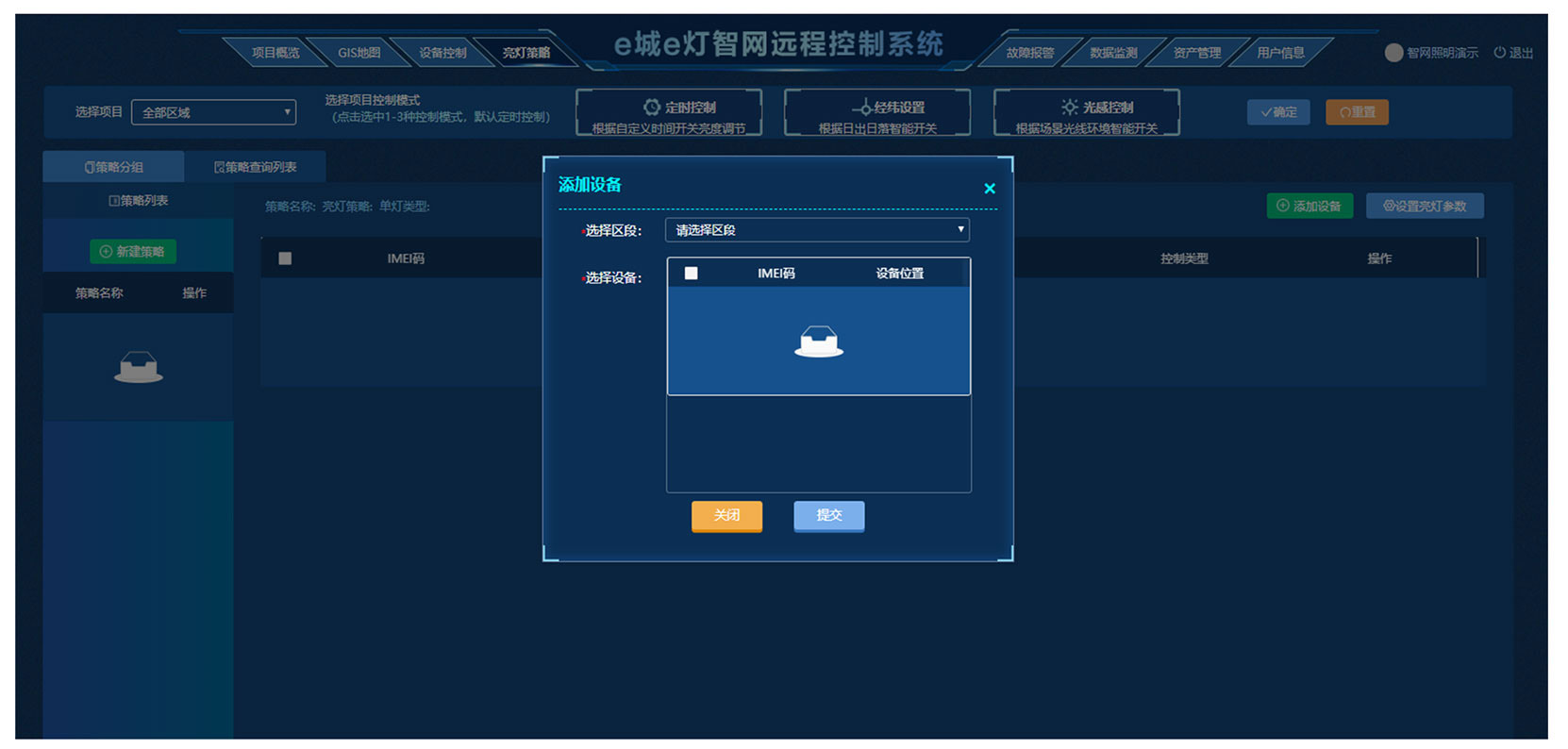Switch to the 策略分组 tab
Image resolution: width=1568 pixels, height=749 pixels.
coord(113,167)
